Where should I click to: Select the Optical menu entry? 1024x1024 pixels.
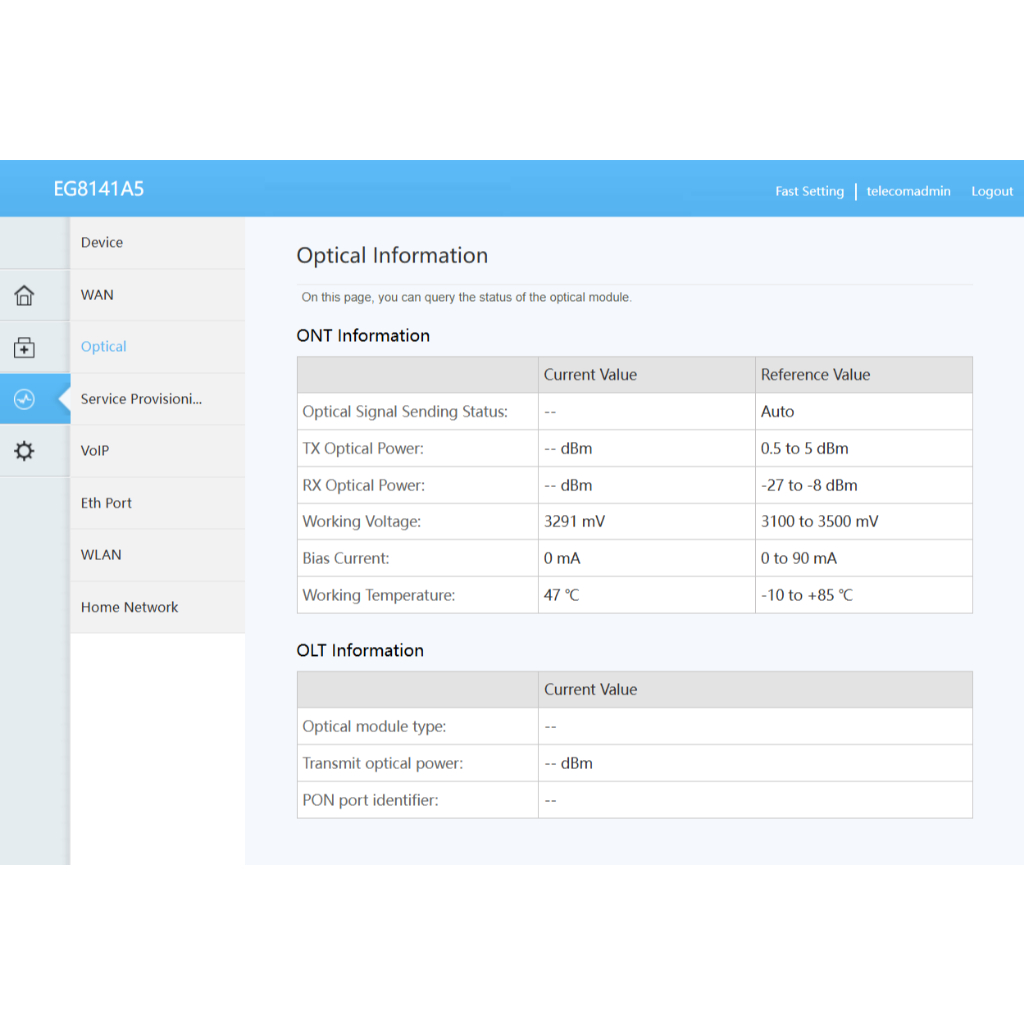pyautogui.click(x=104, y=347)
